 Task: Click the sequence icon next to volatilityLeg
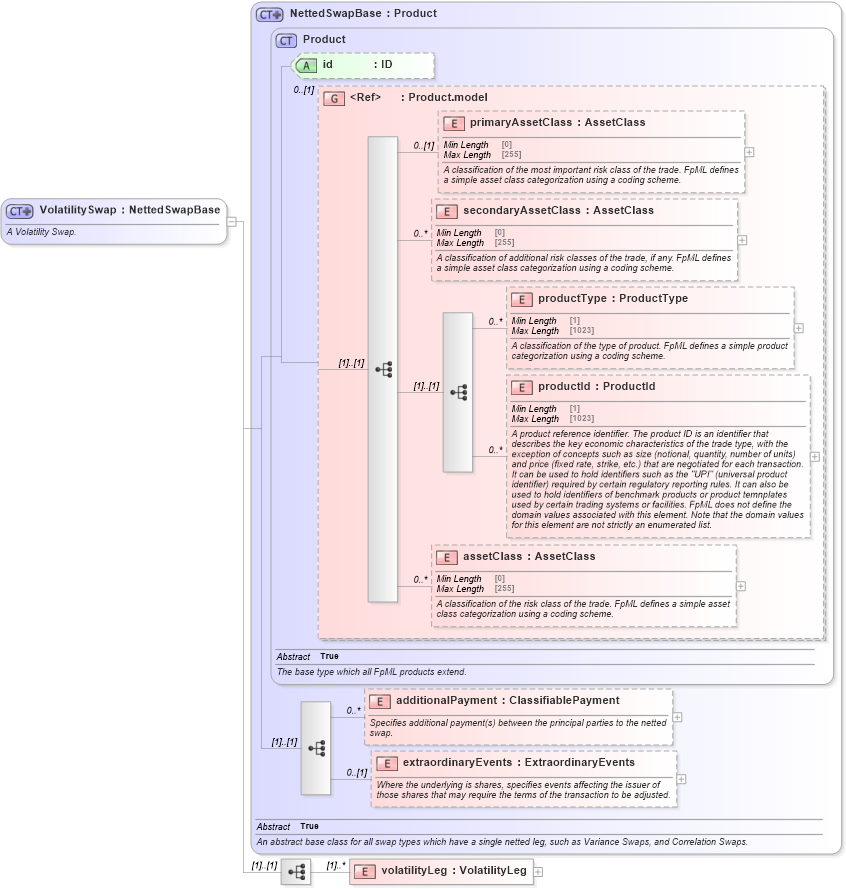(296, 871)
